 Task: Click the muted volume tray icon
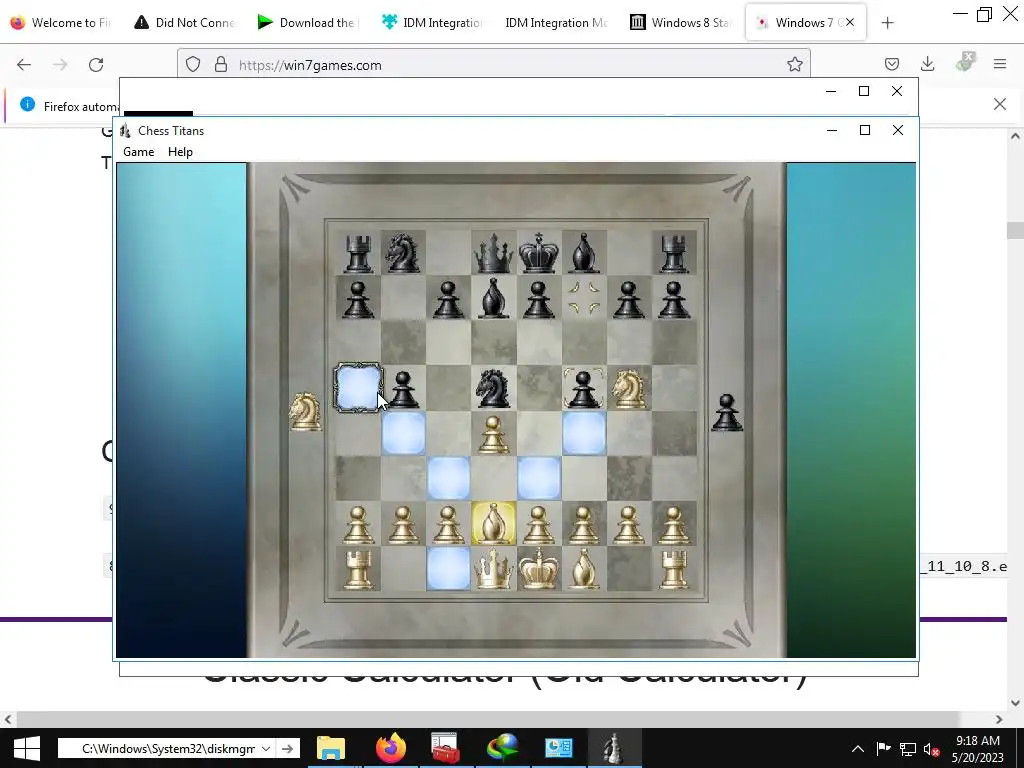(x=932, y=749)
